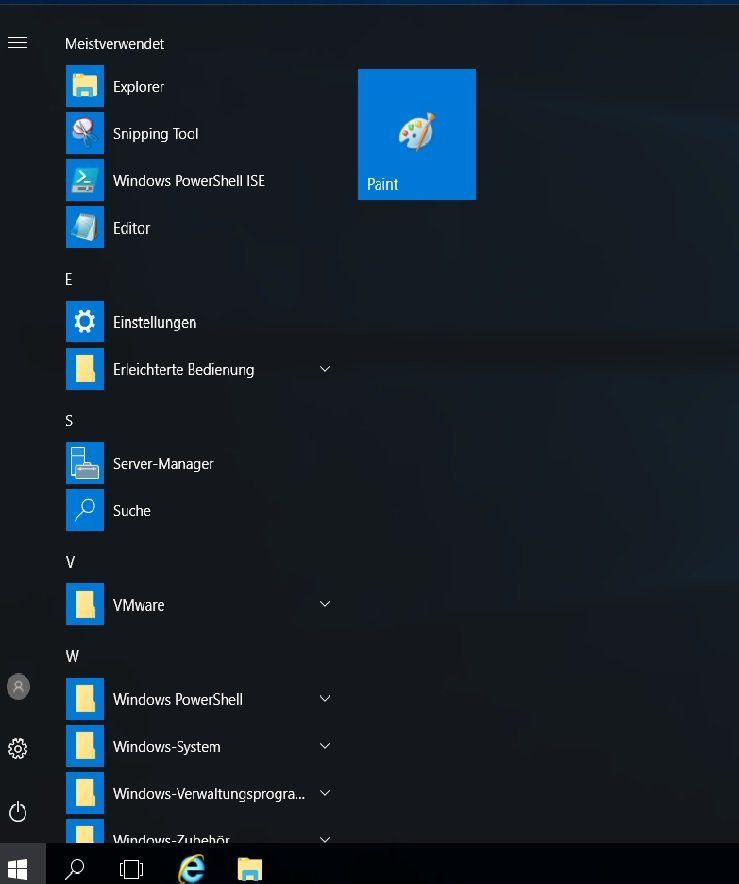The height and width of the screenshot is (884, 739).
Task: Open the Paint tile
Action: click(x=417, y=134)
